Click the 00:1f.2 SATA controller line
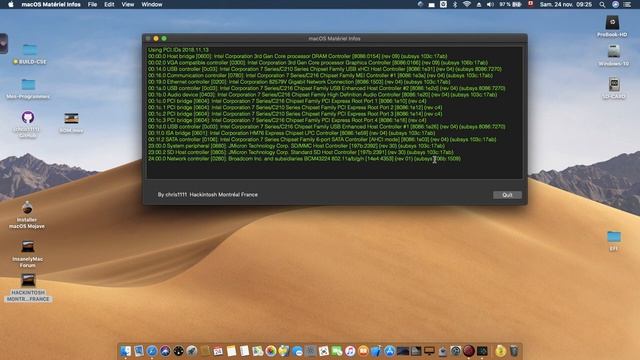Screen dimensions: 640x360 322,139
